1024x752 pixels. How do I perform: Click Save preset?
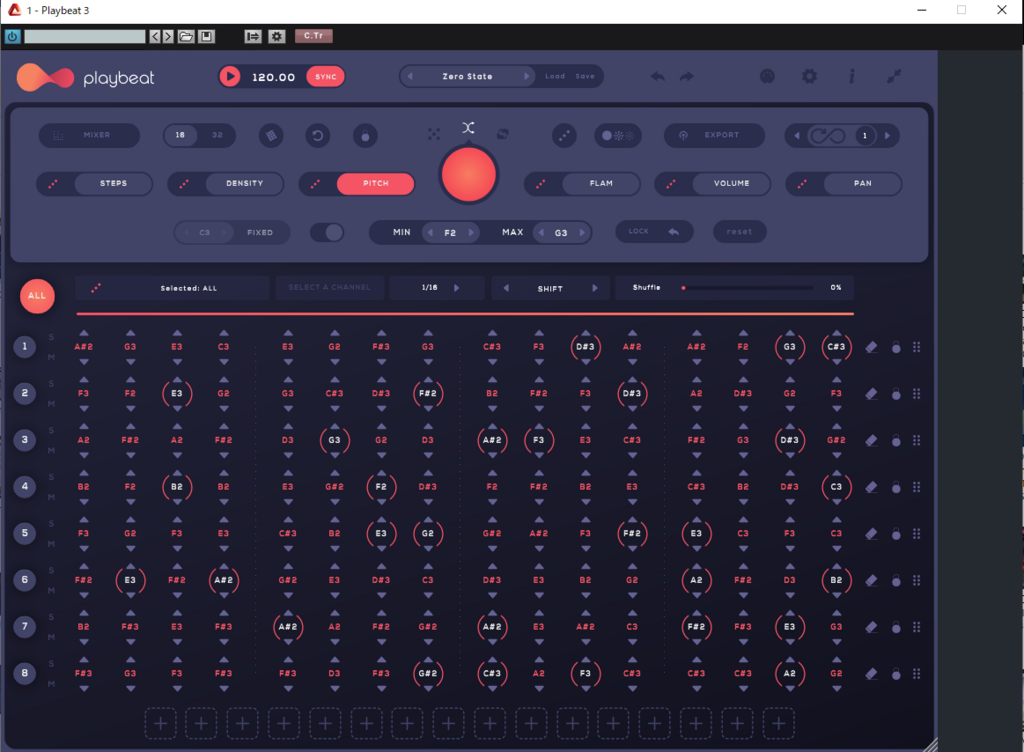pyautogui.click(x=585, y=76)
